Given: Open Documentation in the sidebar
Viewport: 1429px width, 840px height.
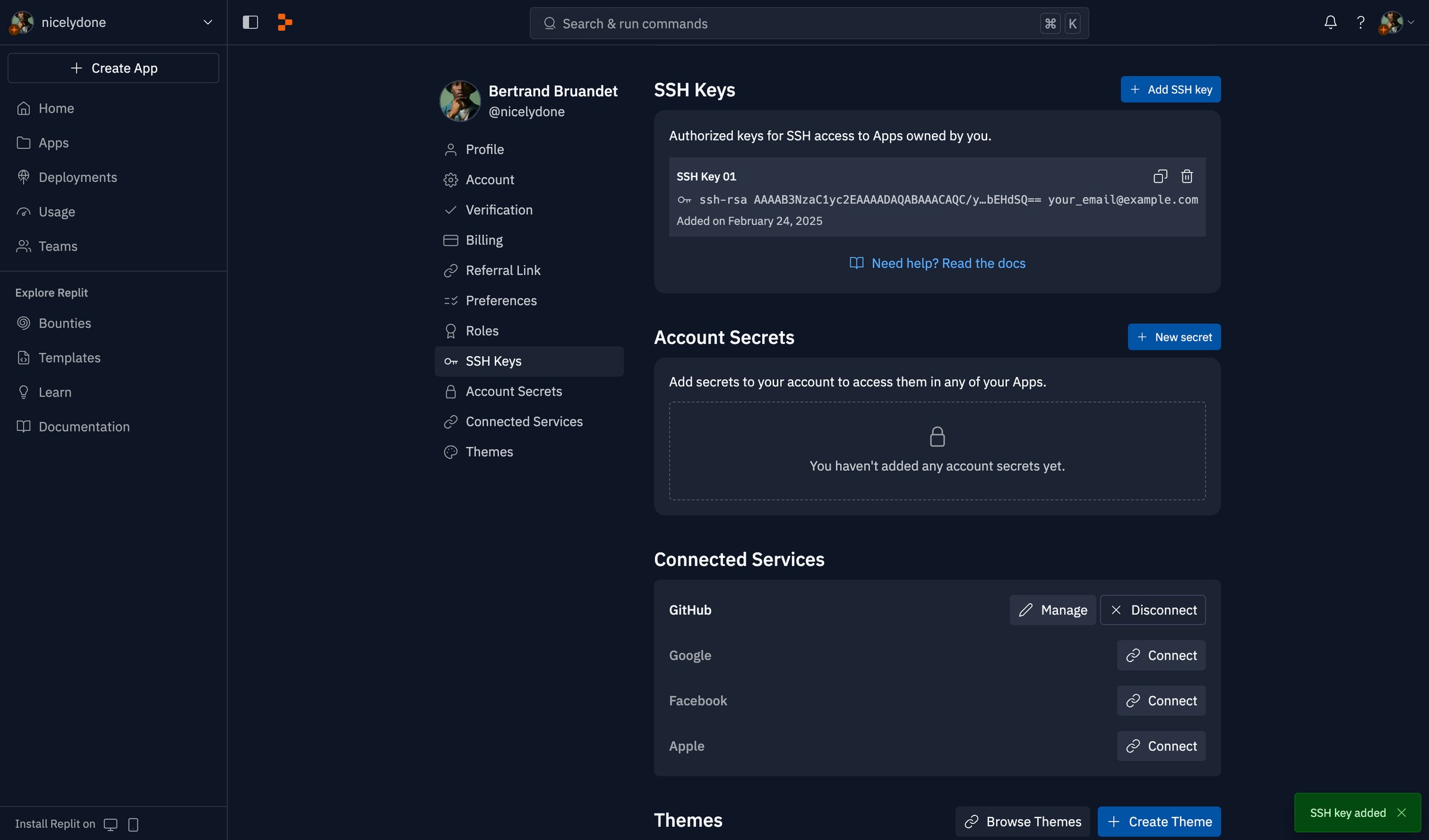Looking at the screenshot, I should [113, 427].
